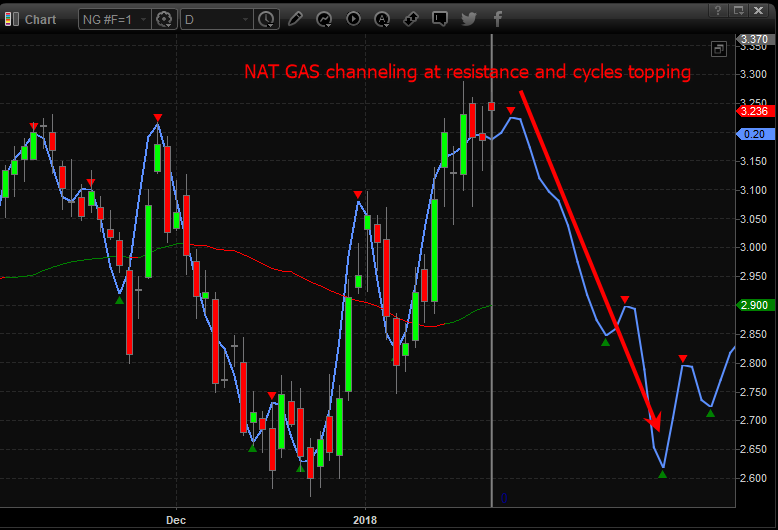The width and height of the screenshot is (778, 530).
Task: Click the blue 0.20 indicator value tag
Action: [755, 134]
